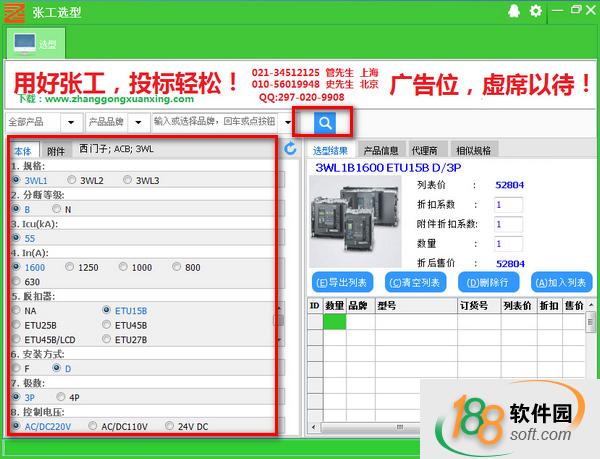Click the (D)删除行 button
600x459 pixels.
488,283
